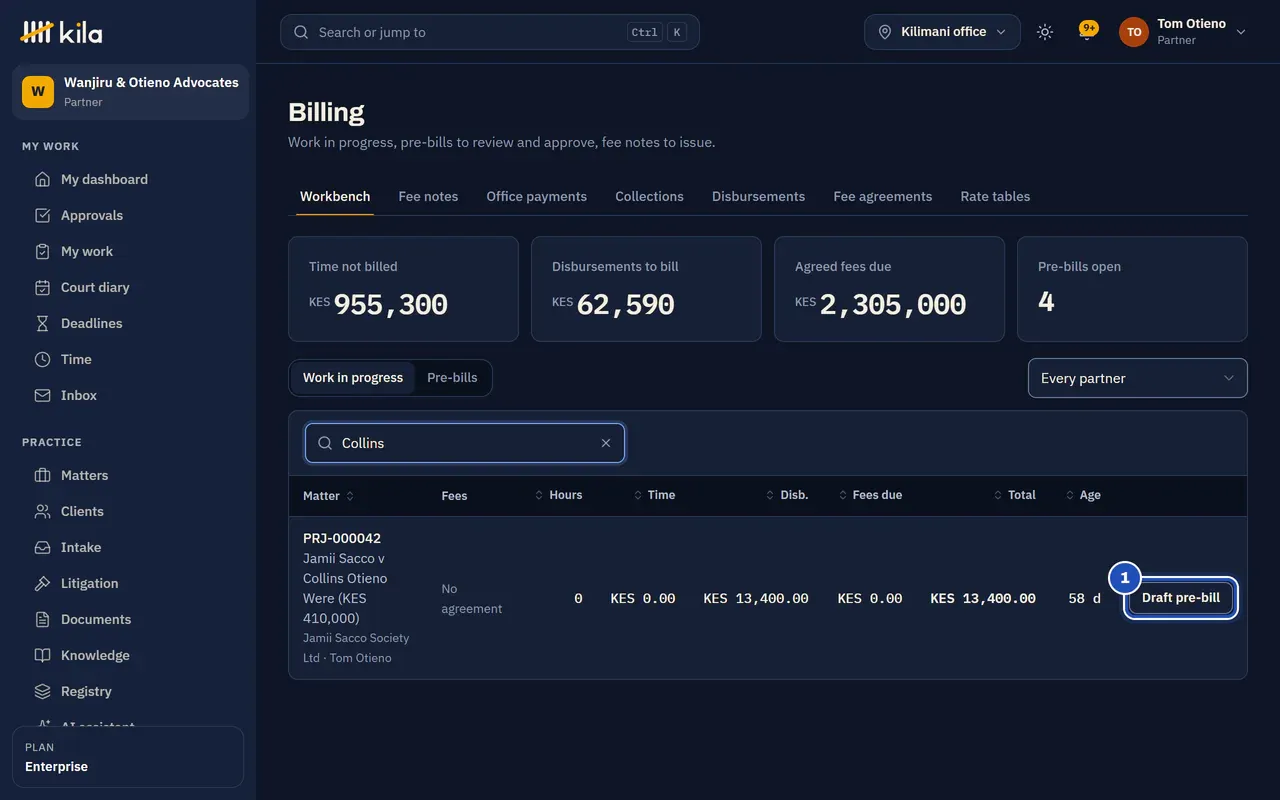Focus the Search or jump to box
1280x800 pixels.
click(490, 32)
